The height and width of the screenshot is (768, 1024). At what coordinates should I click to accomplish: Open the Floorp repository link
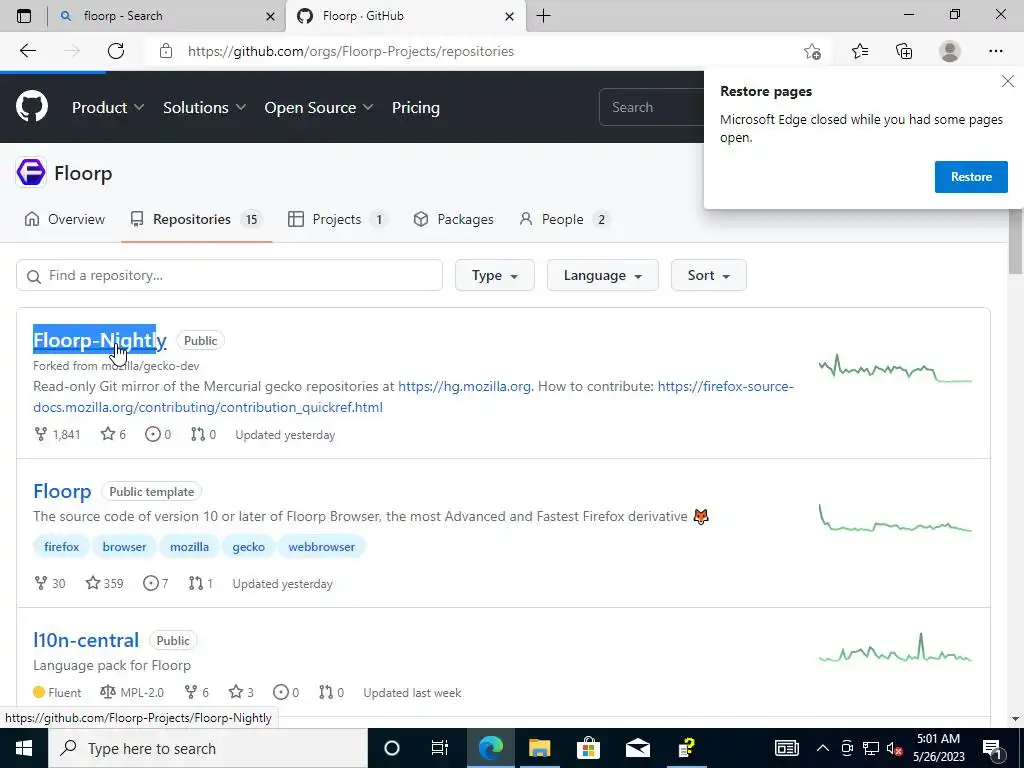[x=62, y=491]
